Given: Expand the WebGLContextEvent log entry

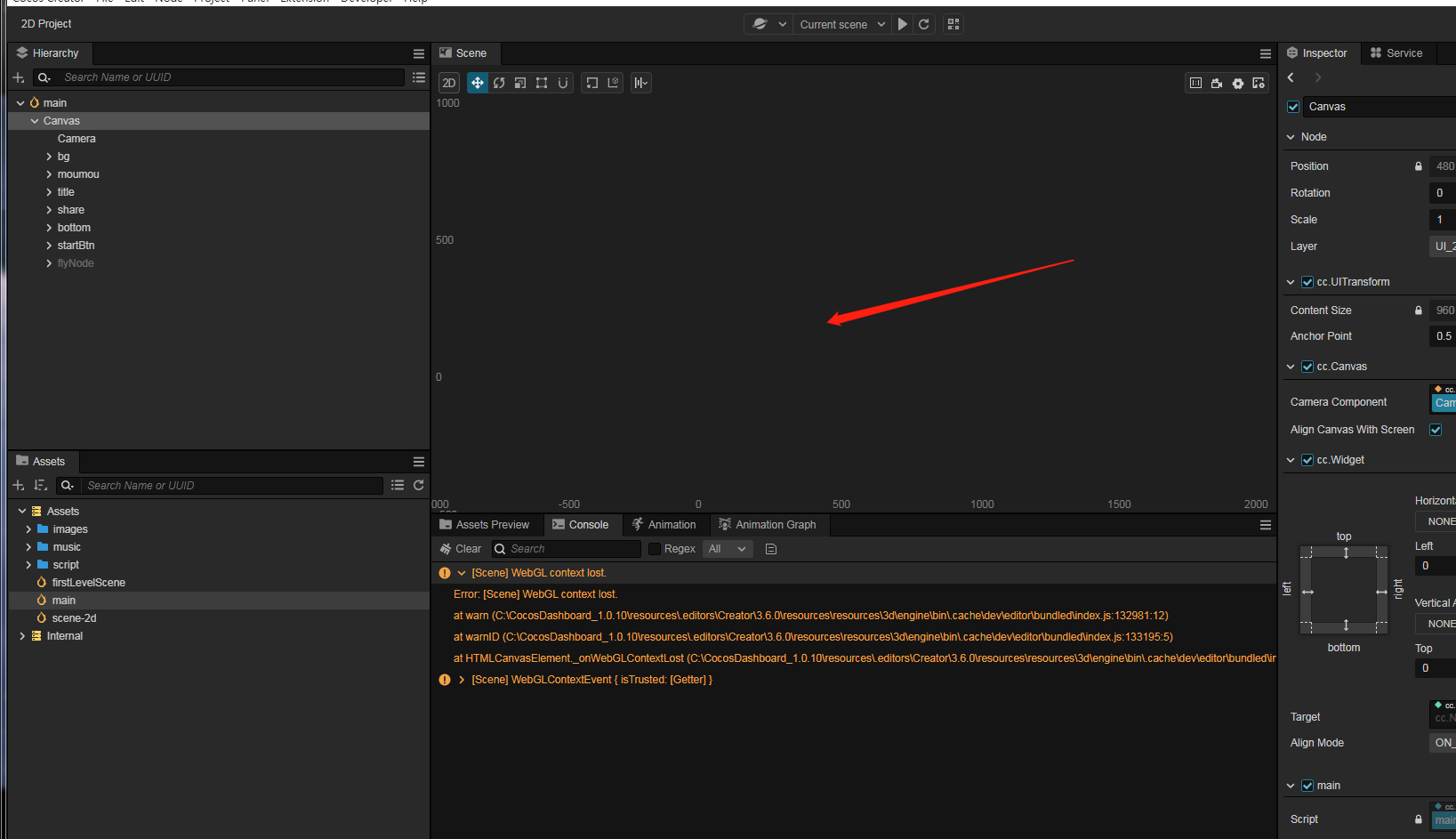Looking at the screenshot, I should [x=462, y=680].
